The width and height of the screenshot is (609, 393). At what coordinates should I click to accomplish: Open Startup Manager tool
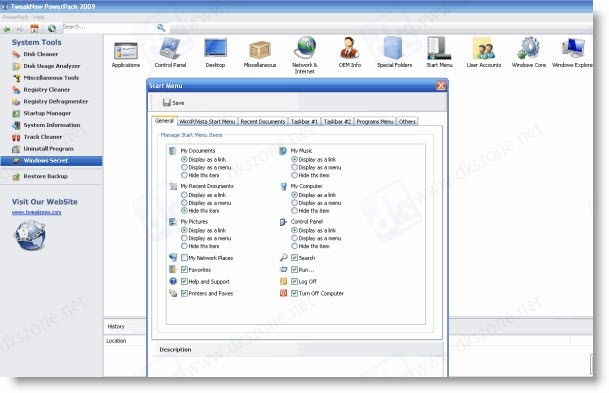point(47,113)
